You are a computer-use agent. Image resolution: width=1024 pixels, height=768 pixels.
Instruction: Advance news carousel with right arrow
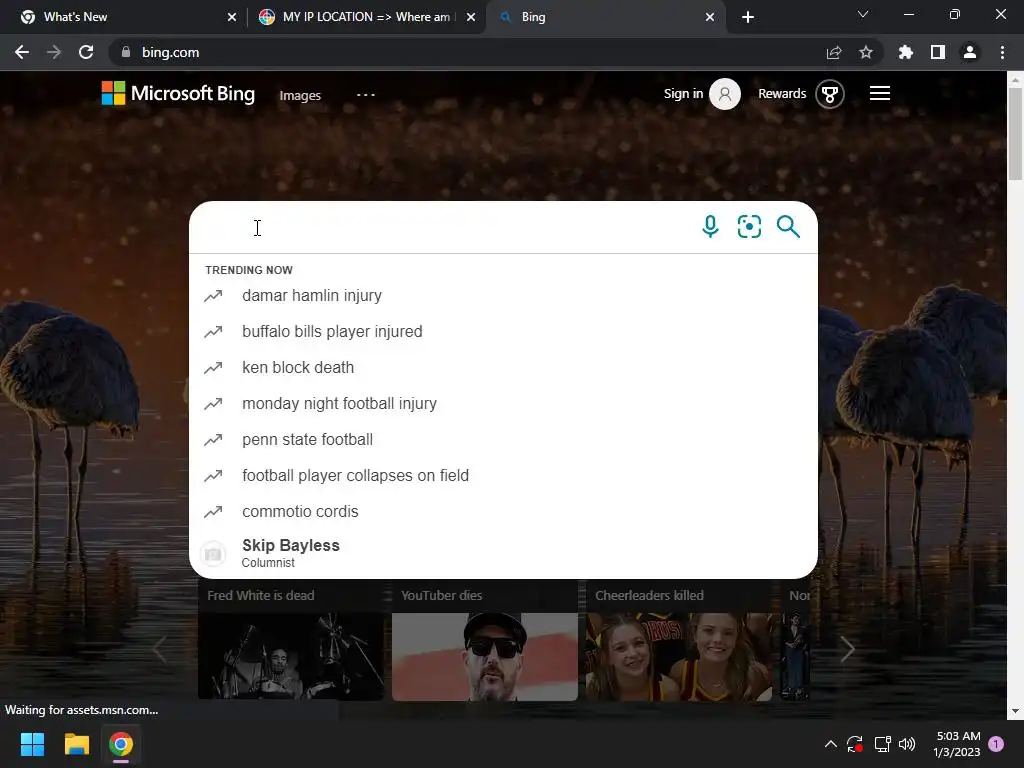point(847,649)
